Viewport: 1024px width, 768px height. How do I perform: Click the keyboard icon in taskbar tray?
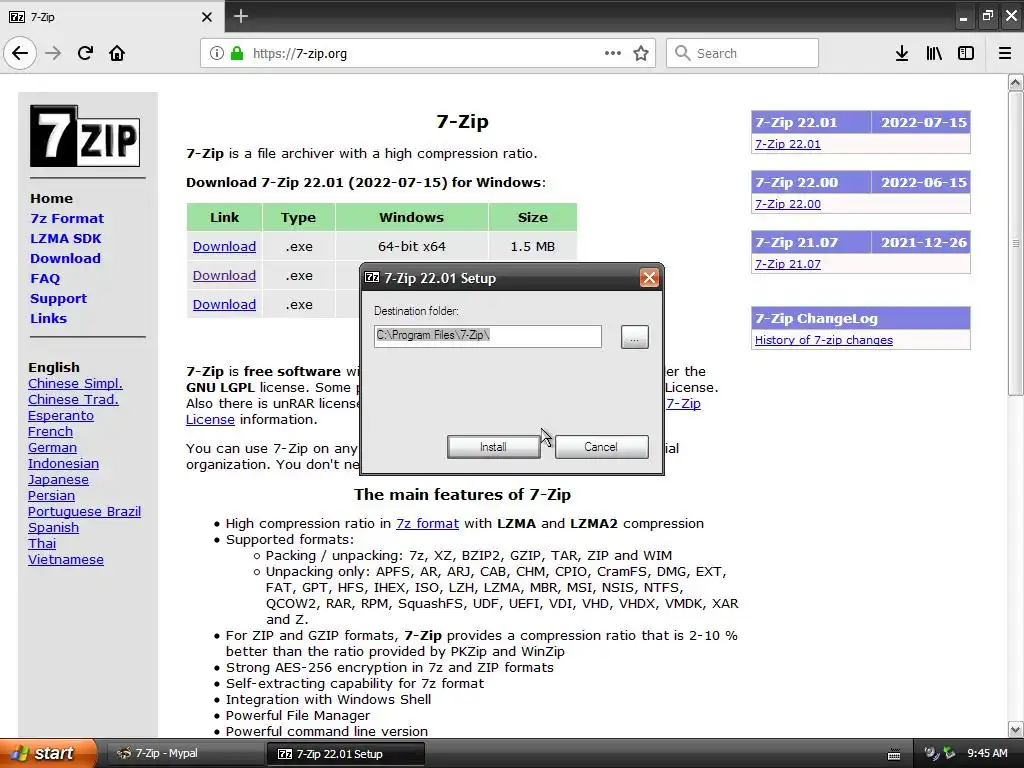point(894,754)
